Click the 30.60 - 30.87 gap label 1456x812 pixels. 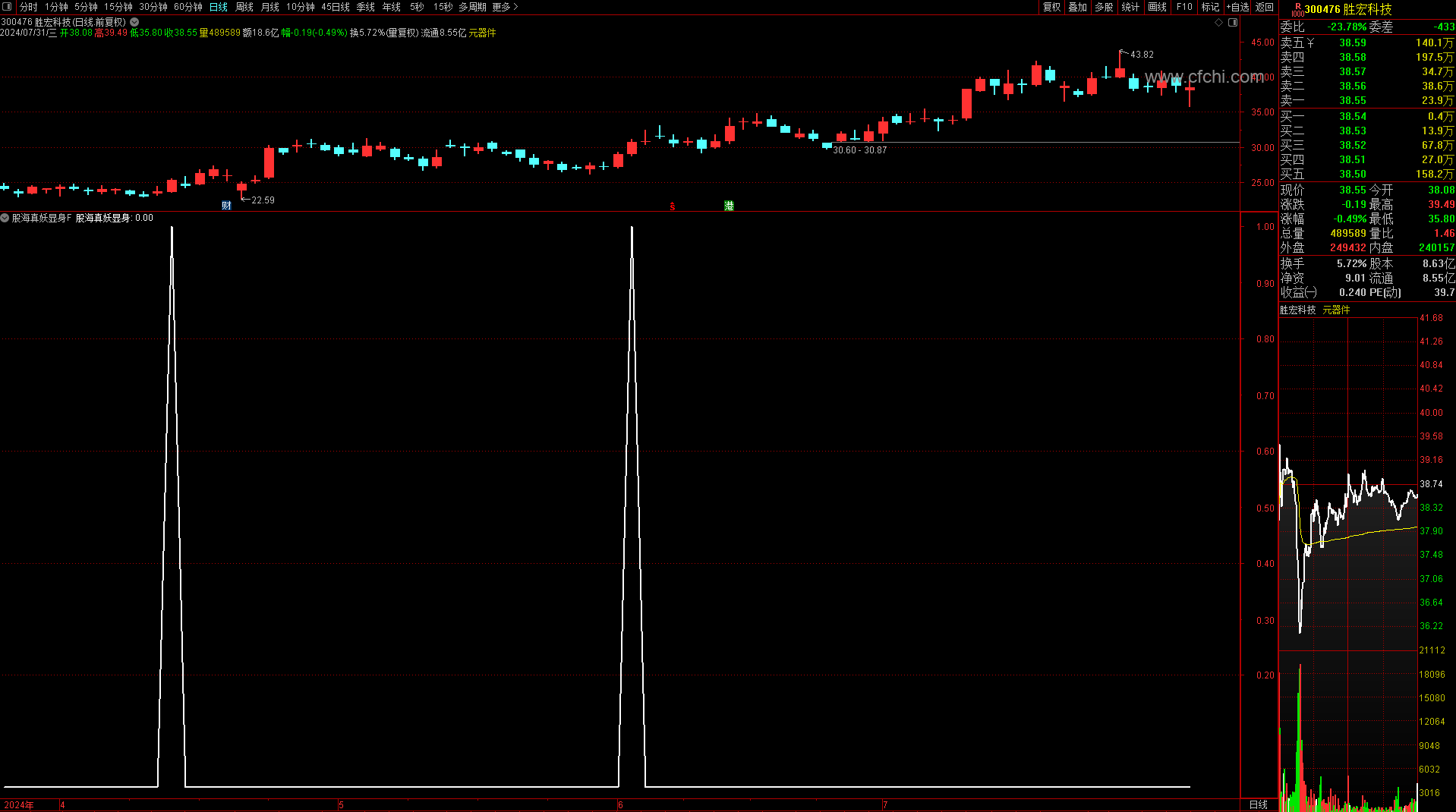[x=859, y=150]
